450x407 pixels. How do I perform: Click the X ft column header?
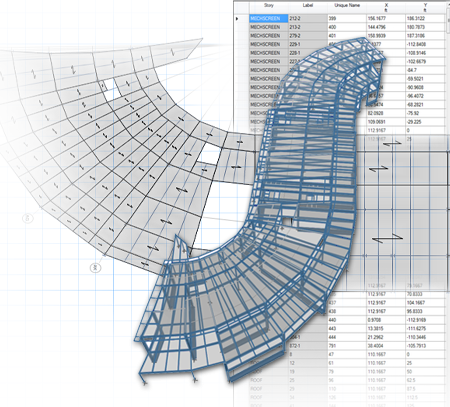pyautogui.click(x=386, y=7)
